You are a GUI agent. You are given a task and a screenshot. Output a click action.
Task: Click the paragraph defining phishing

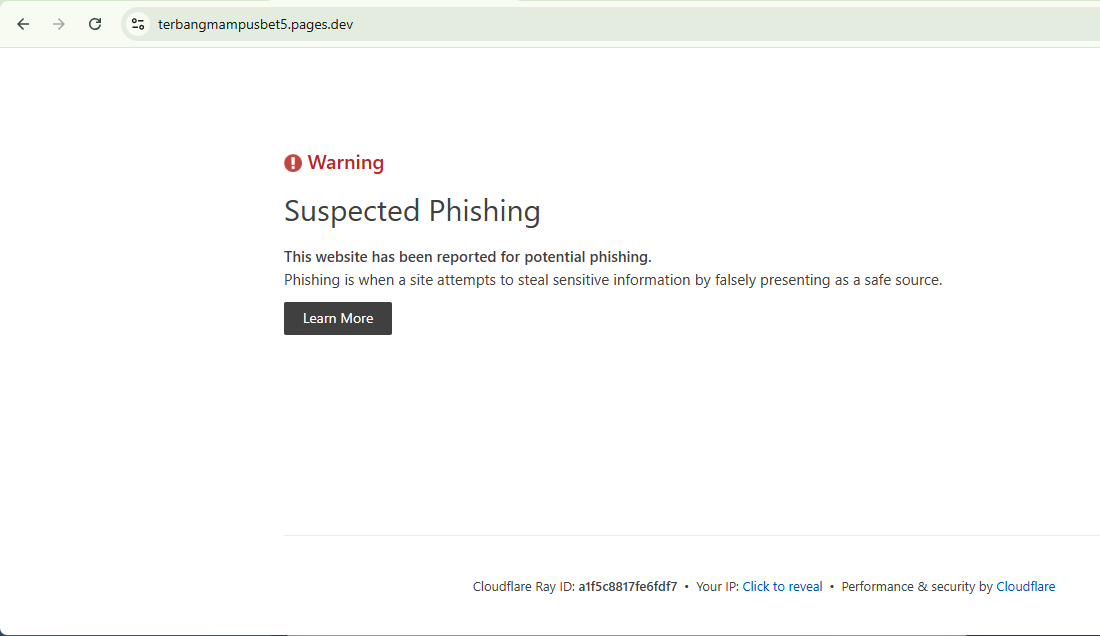(612, 280)
